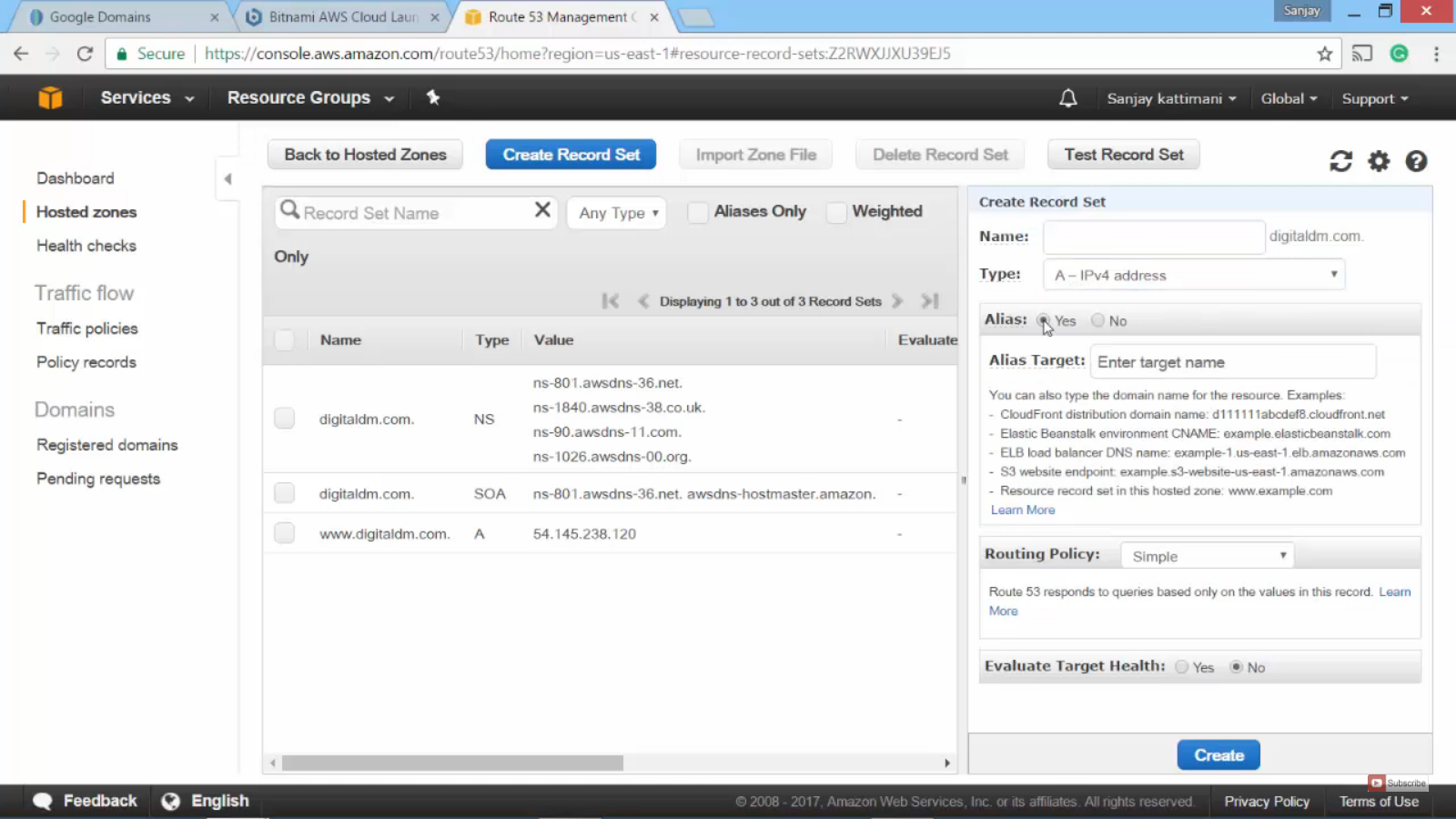This screenshot has width=1456, height=819.
Task: Clear the record set search field
Action: (x=542, y=210)
